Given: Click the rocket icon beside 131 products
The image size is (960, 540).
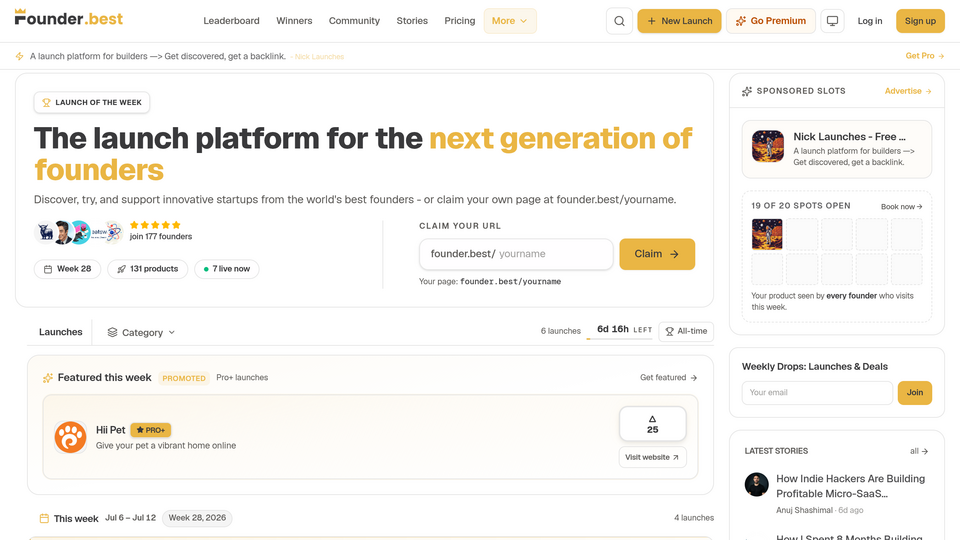Looking at the screenshot, I should 121,269.
